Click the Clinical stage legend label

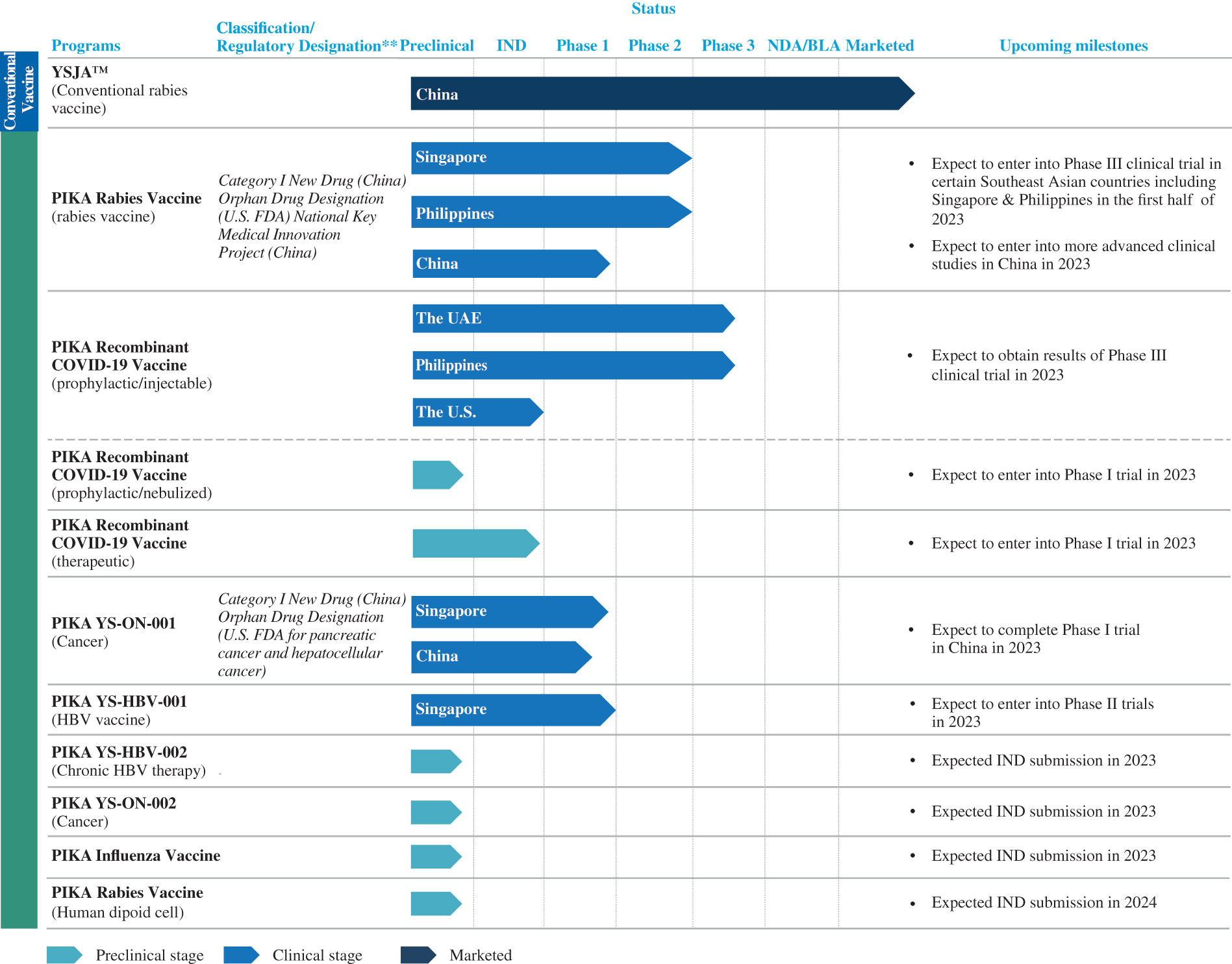(x=317, y=955)
